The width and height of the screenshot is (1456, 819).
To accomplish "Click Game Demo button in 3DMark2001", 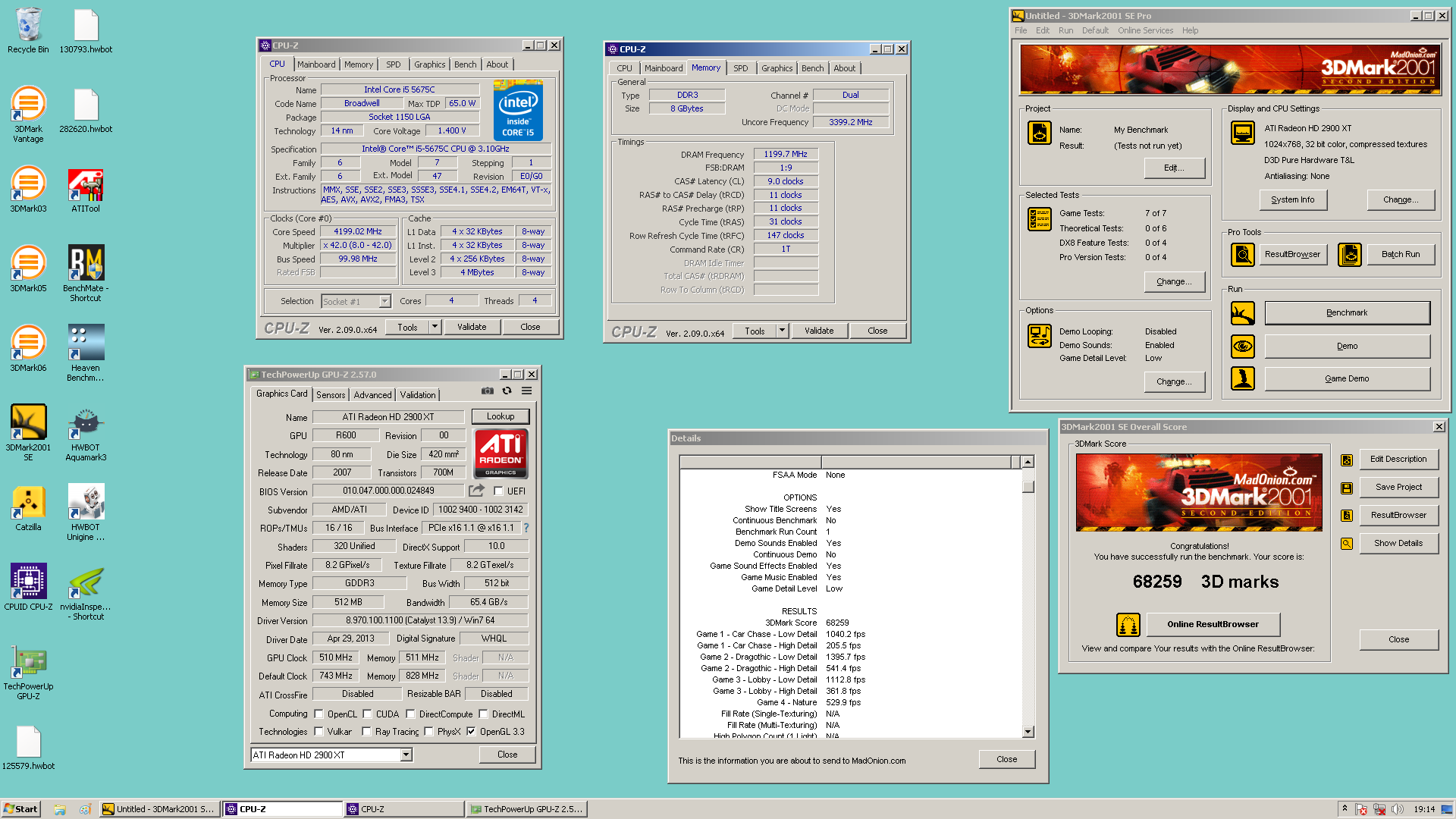I will pos(1347,379).
